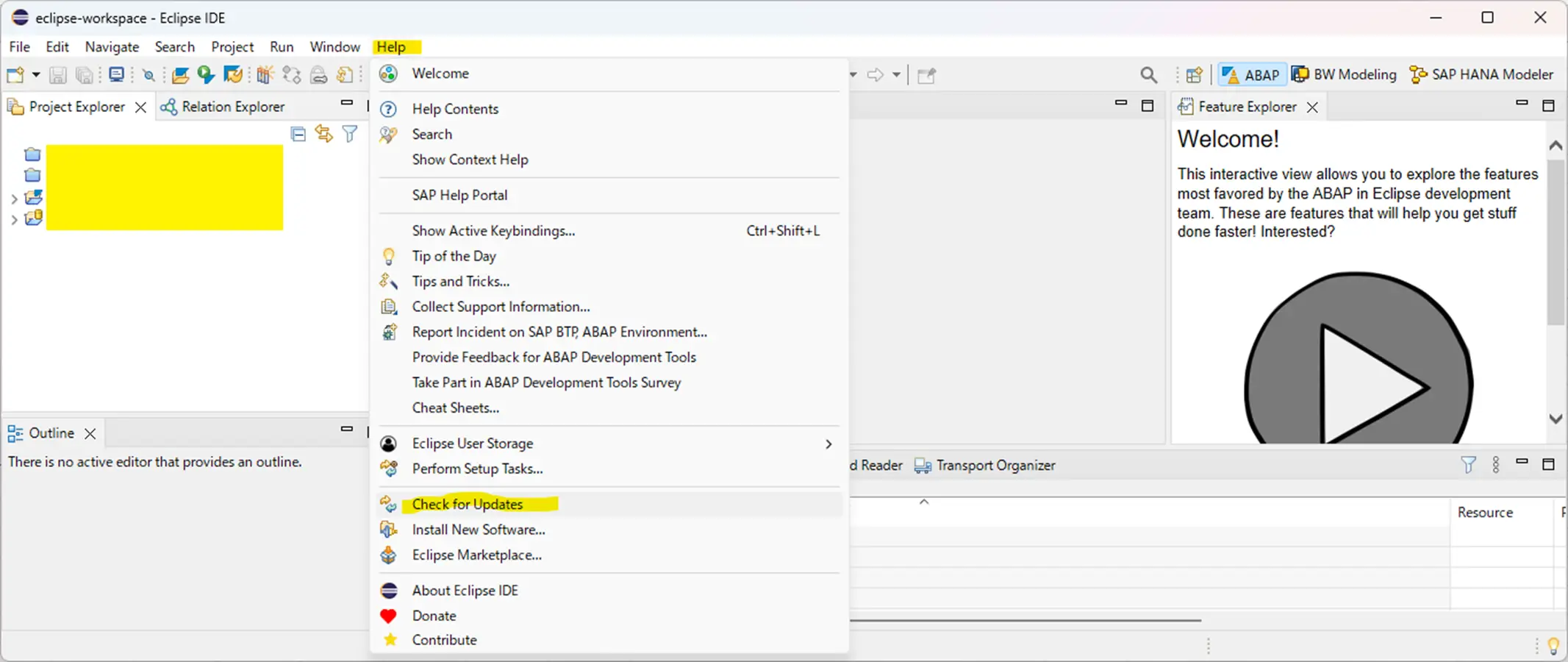
Task: Choose Check for Updates in Help menu
Action: click(610, 505)
